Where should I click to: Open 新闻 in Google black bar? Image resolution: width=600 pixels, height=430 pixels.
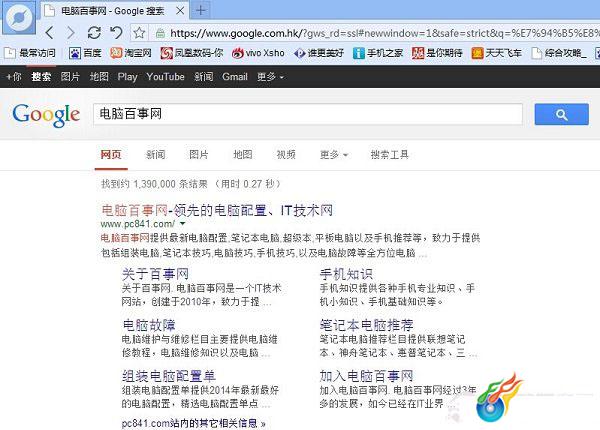point(204,77)
